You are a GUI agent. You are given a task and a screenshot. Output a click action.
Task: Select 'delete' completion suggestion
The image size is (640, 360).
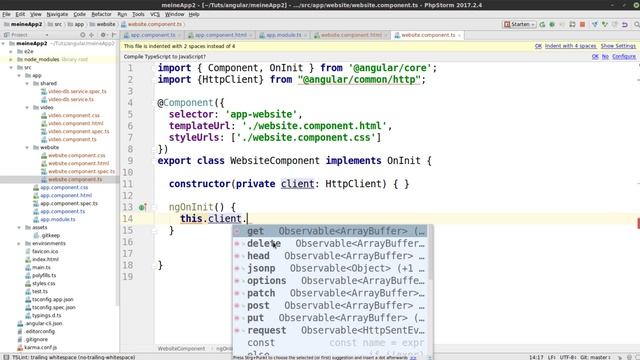coord(330,244)
